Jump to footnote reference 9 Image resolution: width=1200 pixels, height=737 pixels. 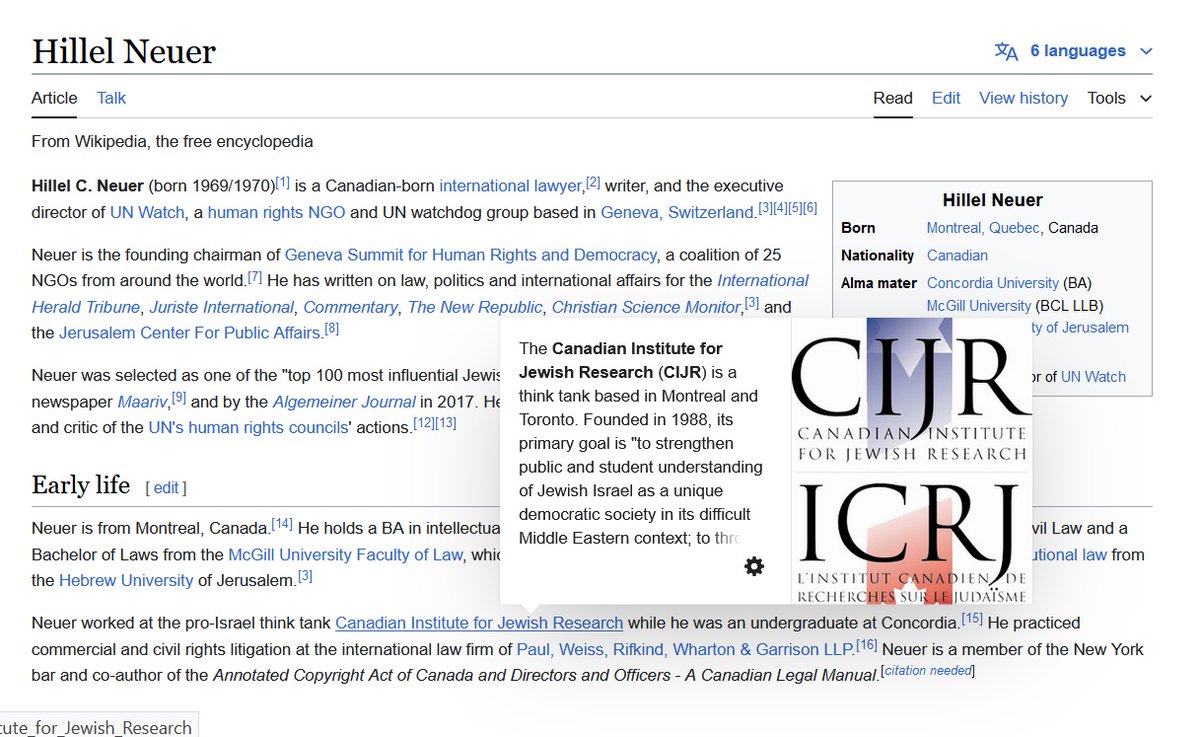(179, 398)
